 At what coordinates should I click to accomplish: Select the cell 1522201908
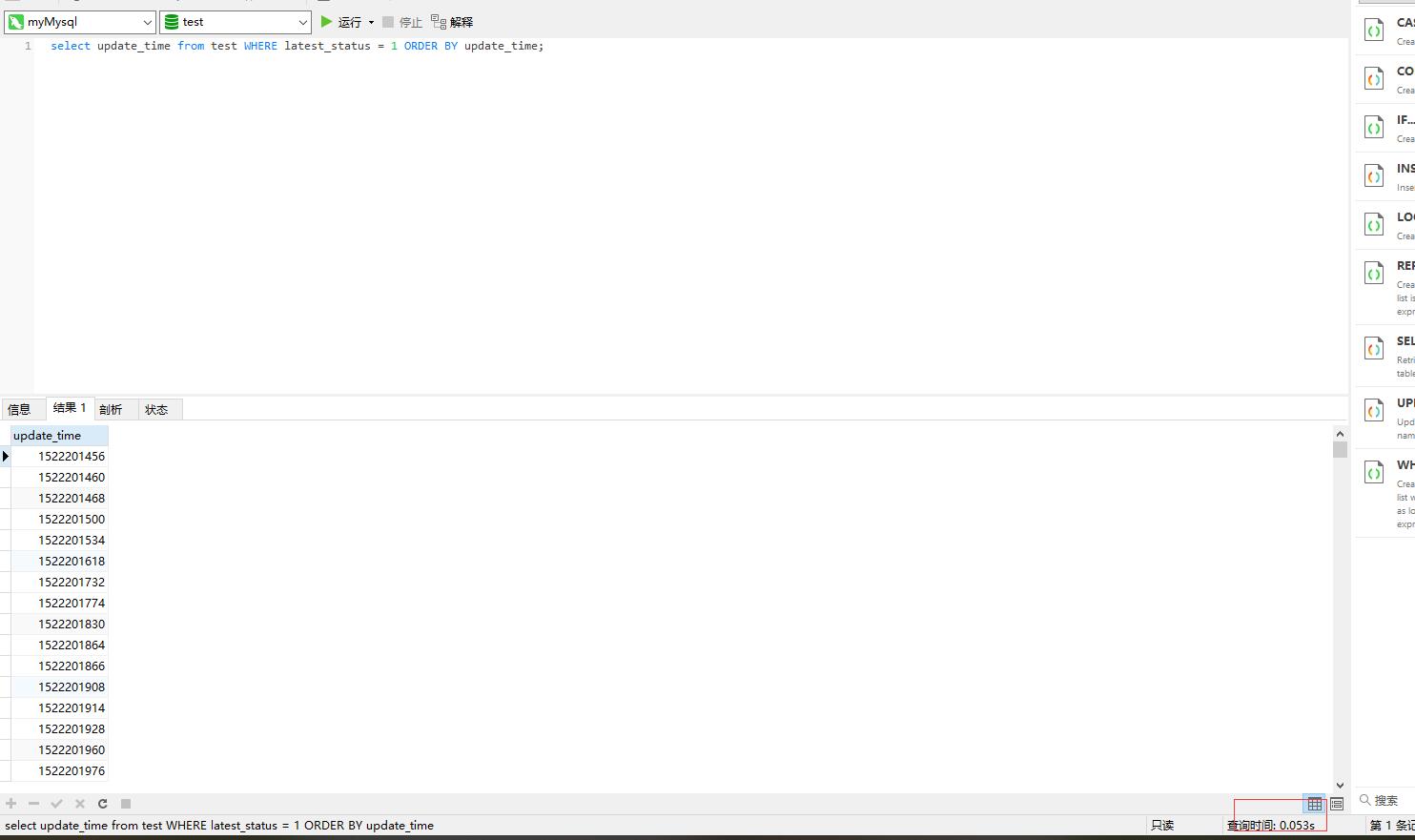pyautogui.click(x=59, y=687)
